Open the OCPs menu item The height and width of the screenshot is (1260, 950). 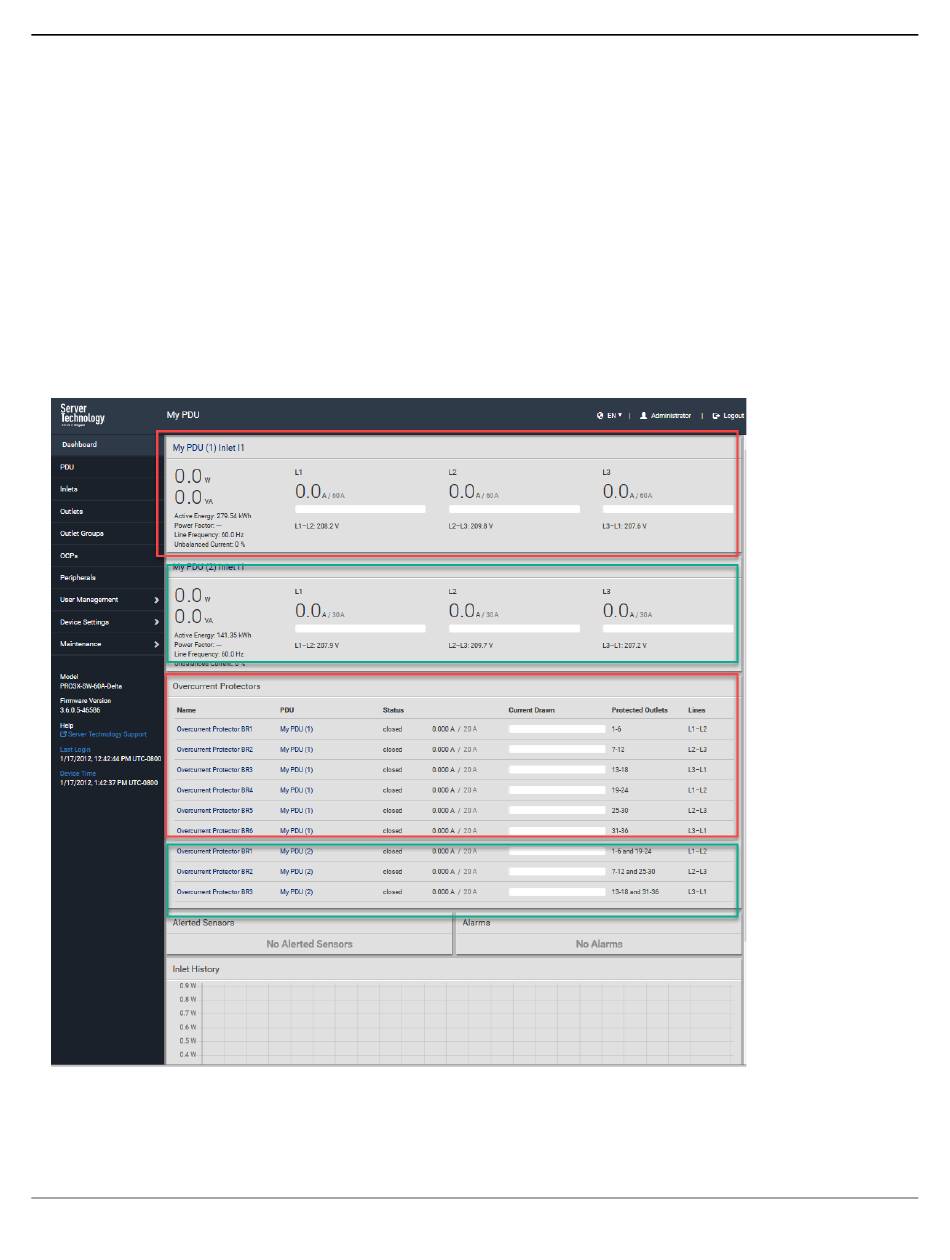tap(107, 555)
